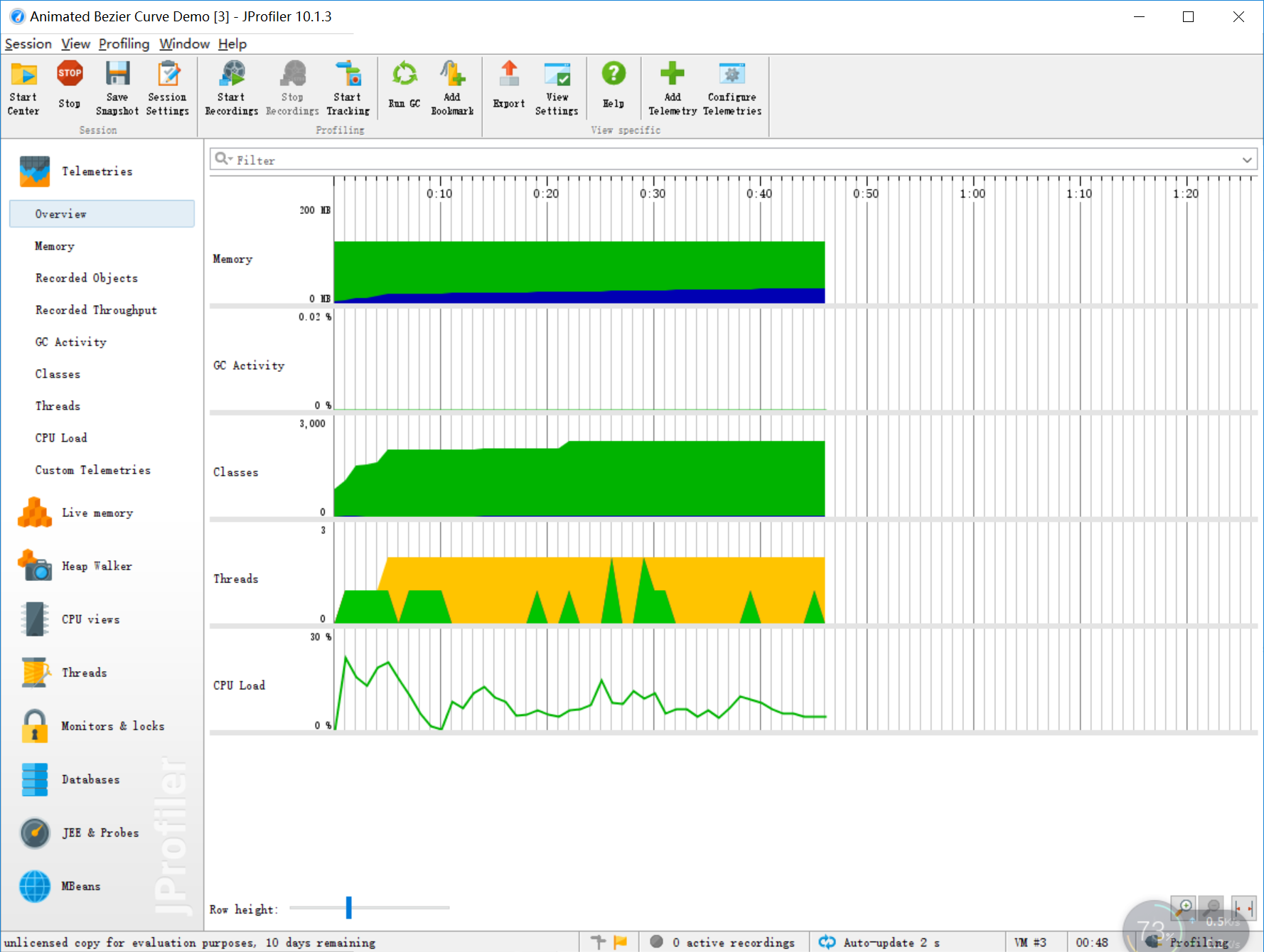Configure Telemetries

[x=732, y=88]
